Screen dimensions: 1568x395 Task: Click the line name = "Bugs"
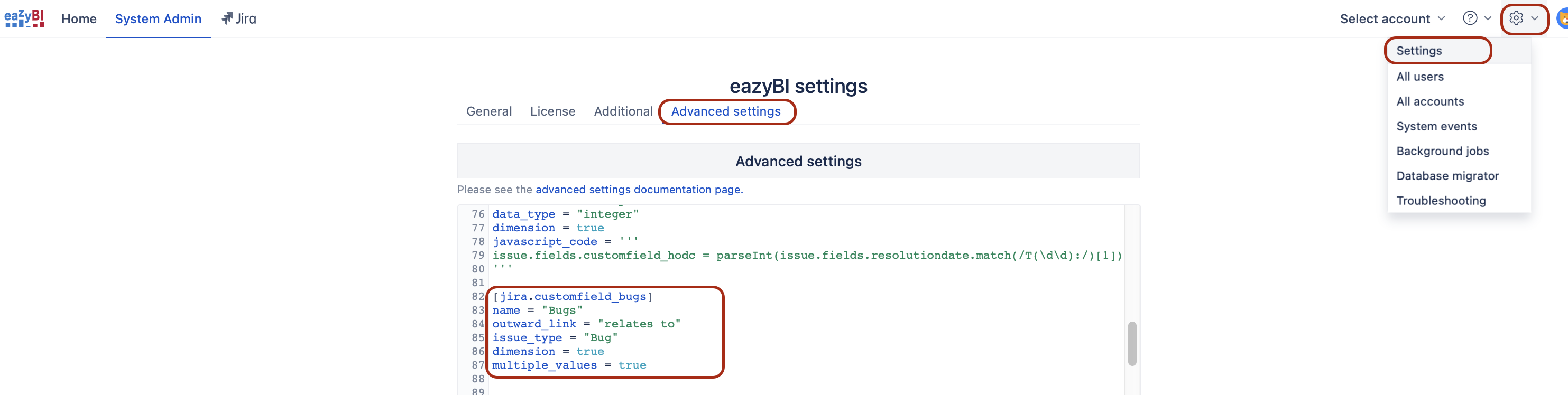(537, 311)
